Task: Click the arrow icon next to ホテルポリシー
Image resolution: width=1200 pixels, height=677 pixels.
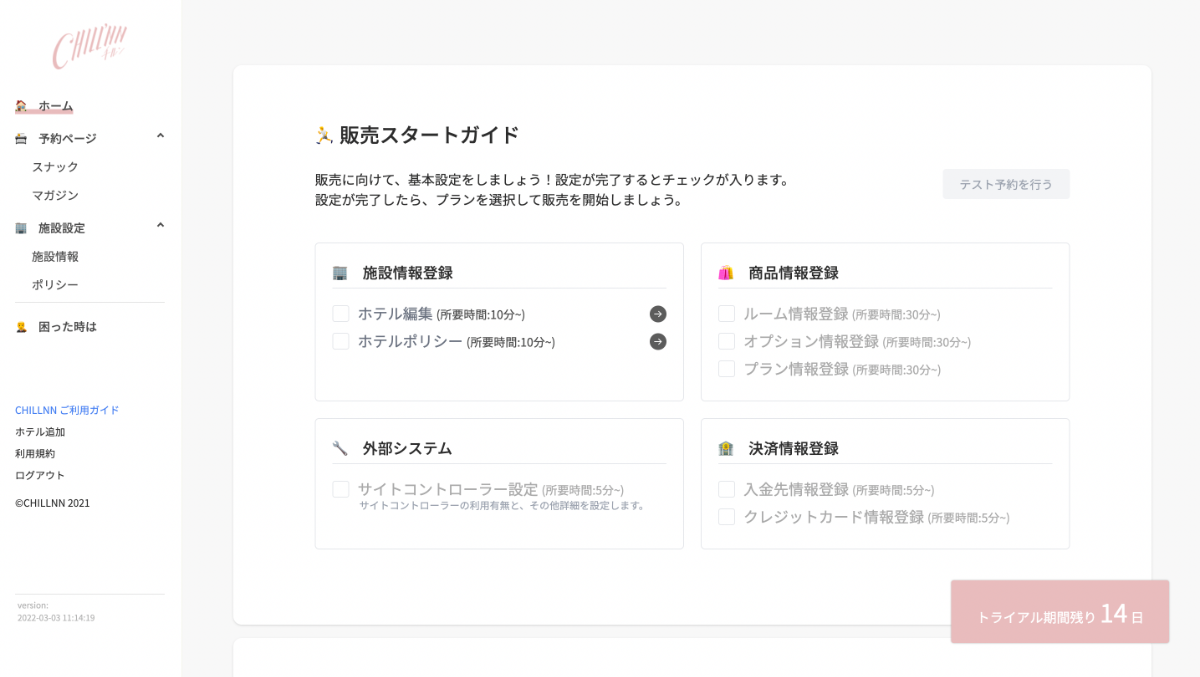Action: pyautogui.click(x=657, y=342)
